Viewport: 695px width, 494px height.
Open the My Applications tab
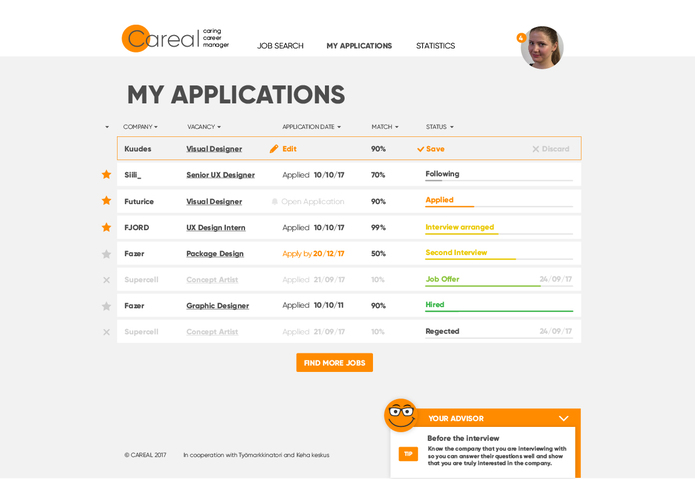tap(359, 46)
